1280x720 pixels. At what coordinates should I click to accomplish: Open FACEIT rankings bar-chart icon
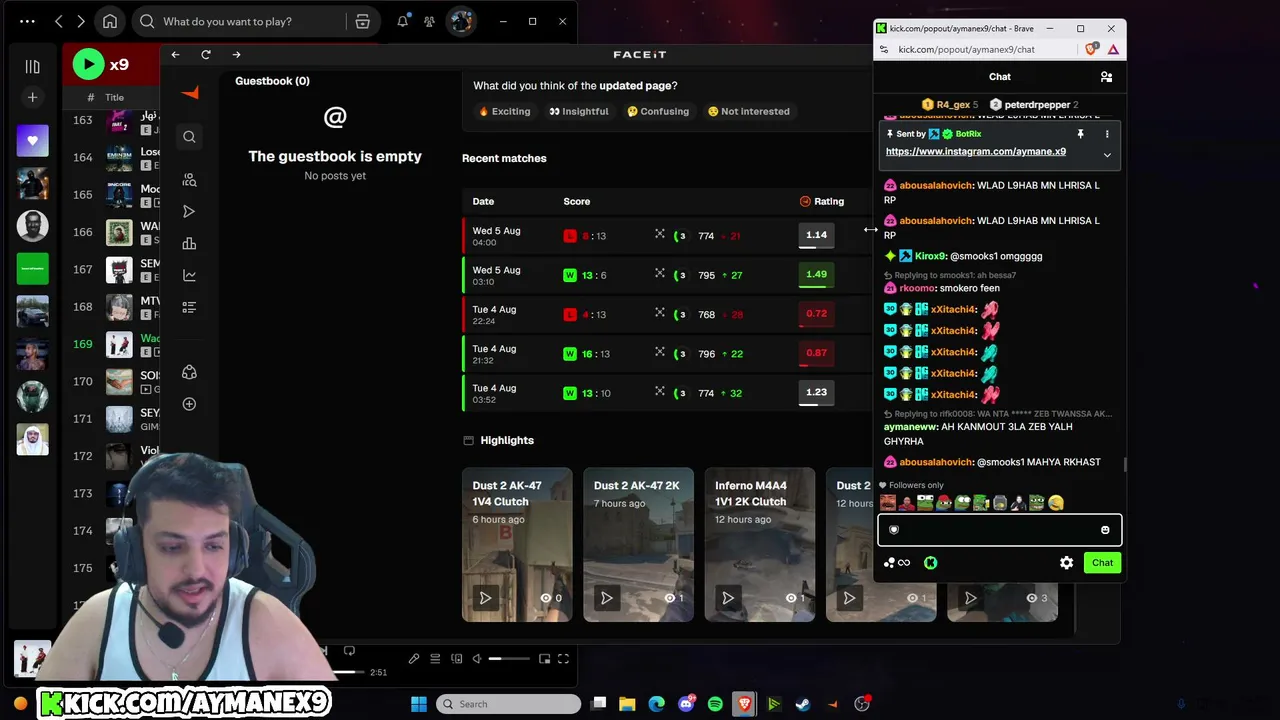click(189, 243)
